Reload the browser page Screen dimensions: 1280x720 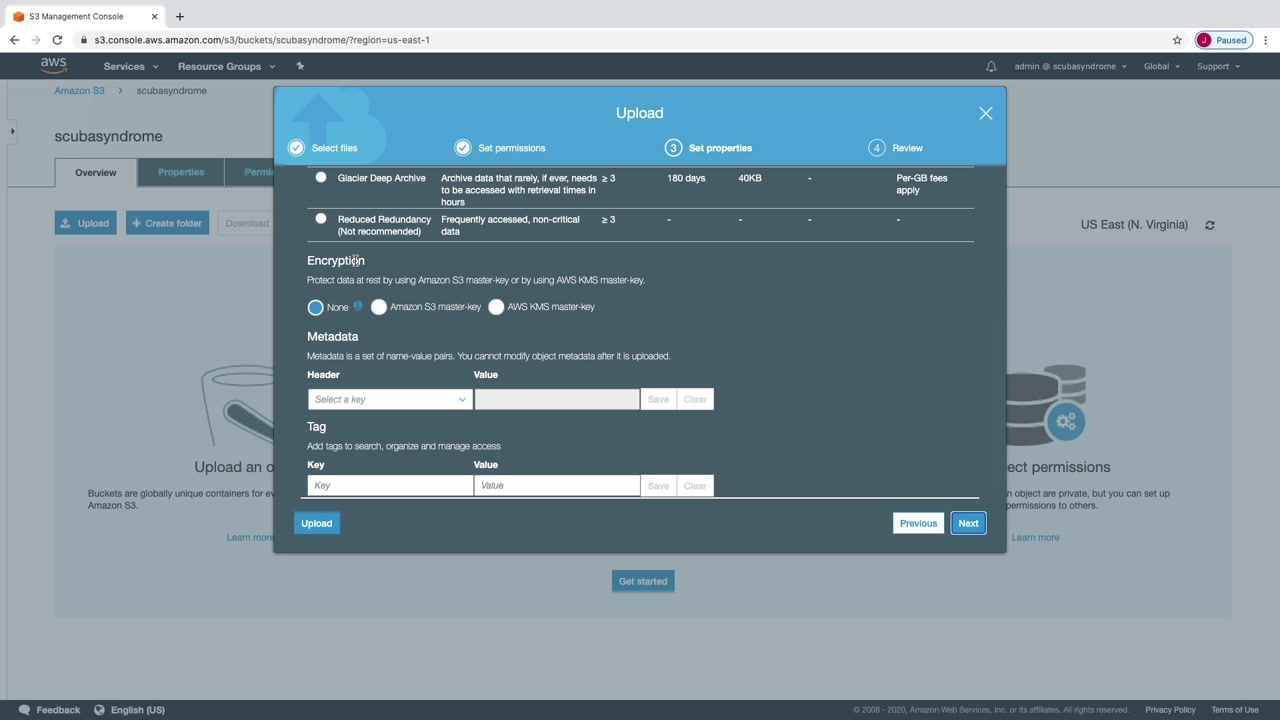point(57,40)
